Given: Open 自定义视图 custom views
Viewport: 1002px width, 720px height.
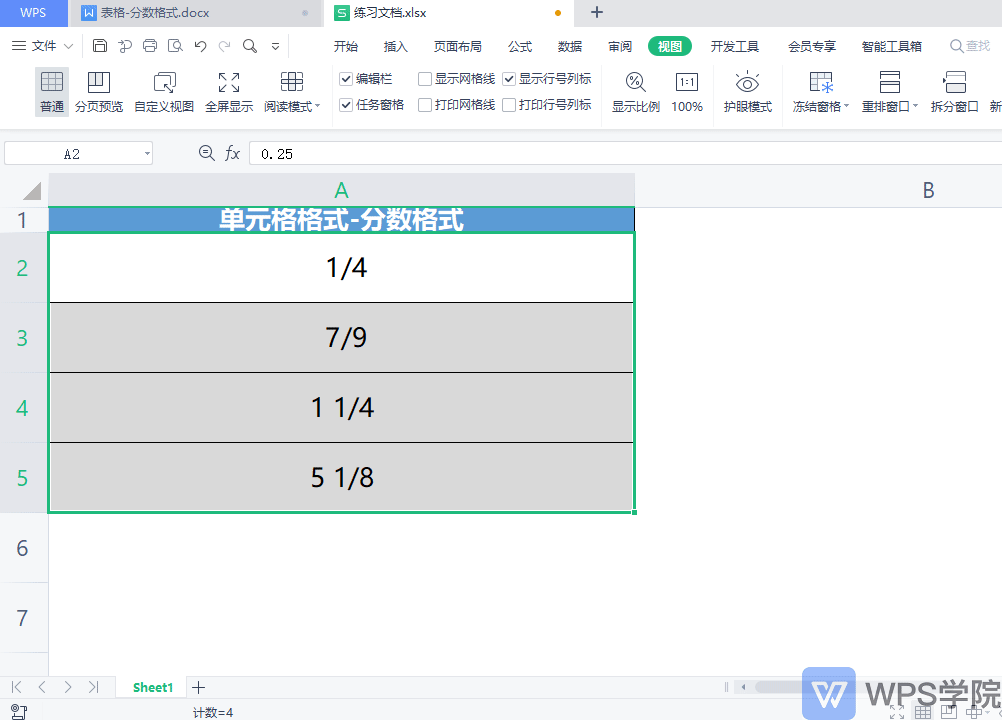Looking at the screenshot, I should pyautogui.click(x=164, y=92).
